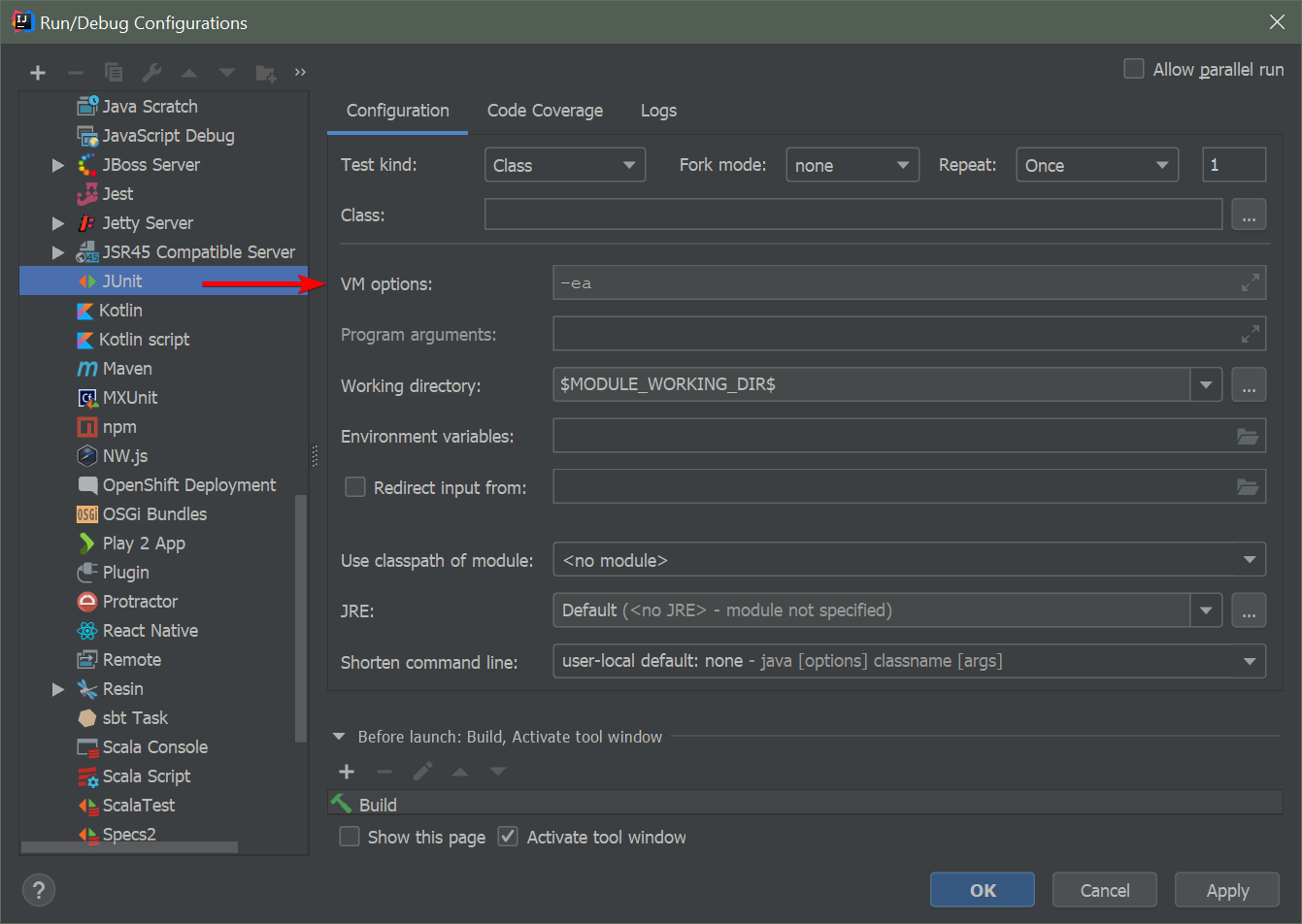Open the Shorten command line dropdown
This screenshot has height=924, width=1302.
coord(910,661)
